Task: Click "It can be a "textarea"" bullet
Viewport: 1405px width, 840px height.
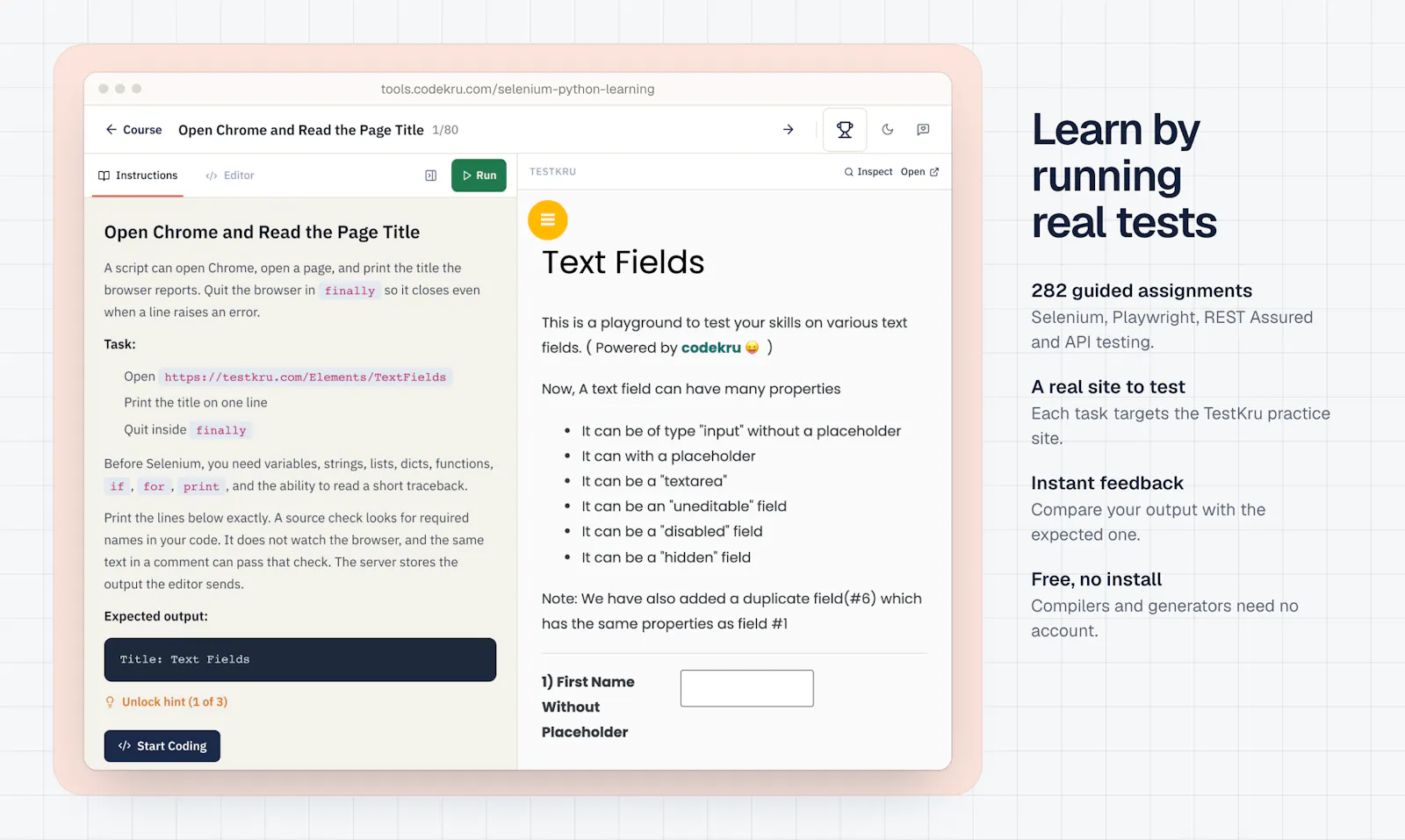Action: click(654, 481)
